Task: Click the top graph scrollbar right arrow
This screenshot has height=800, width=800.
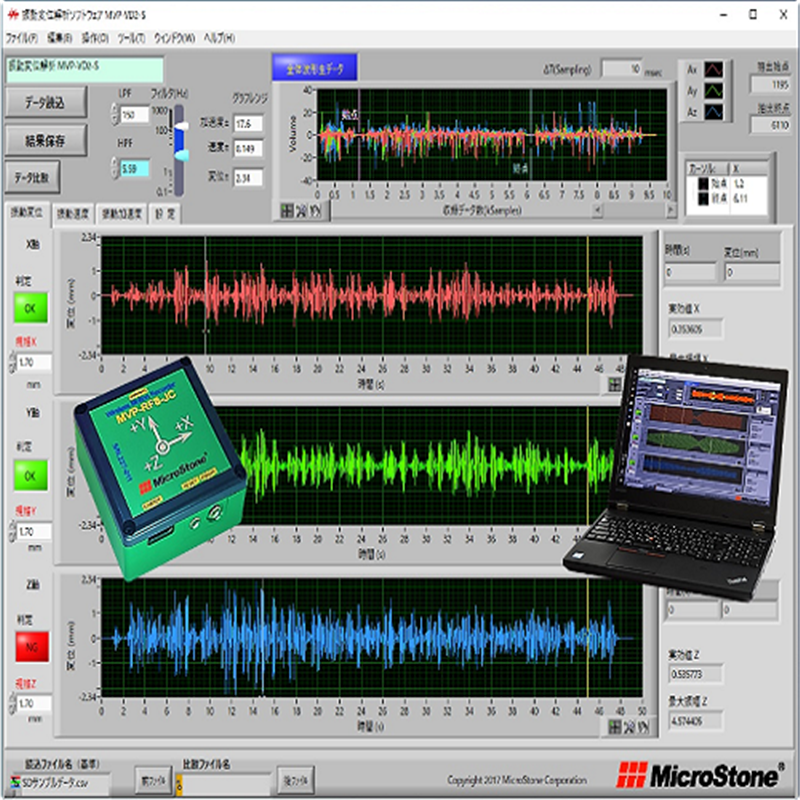Action: point(671,209)
